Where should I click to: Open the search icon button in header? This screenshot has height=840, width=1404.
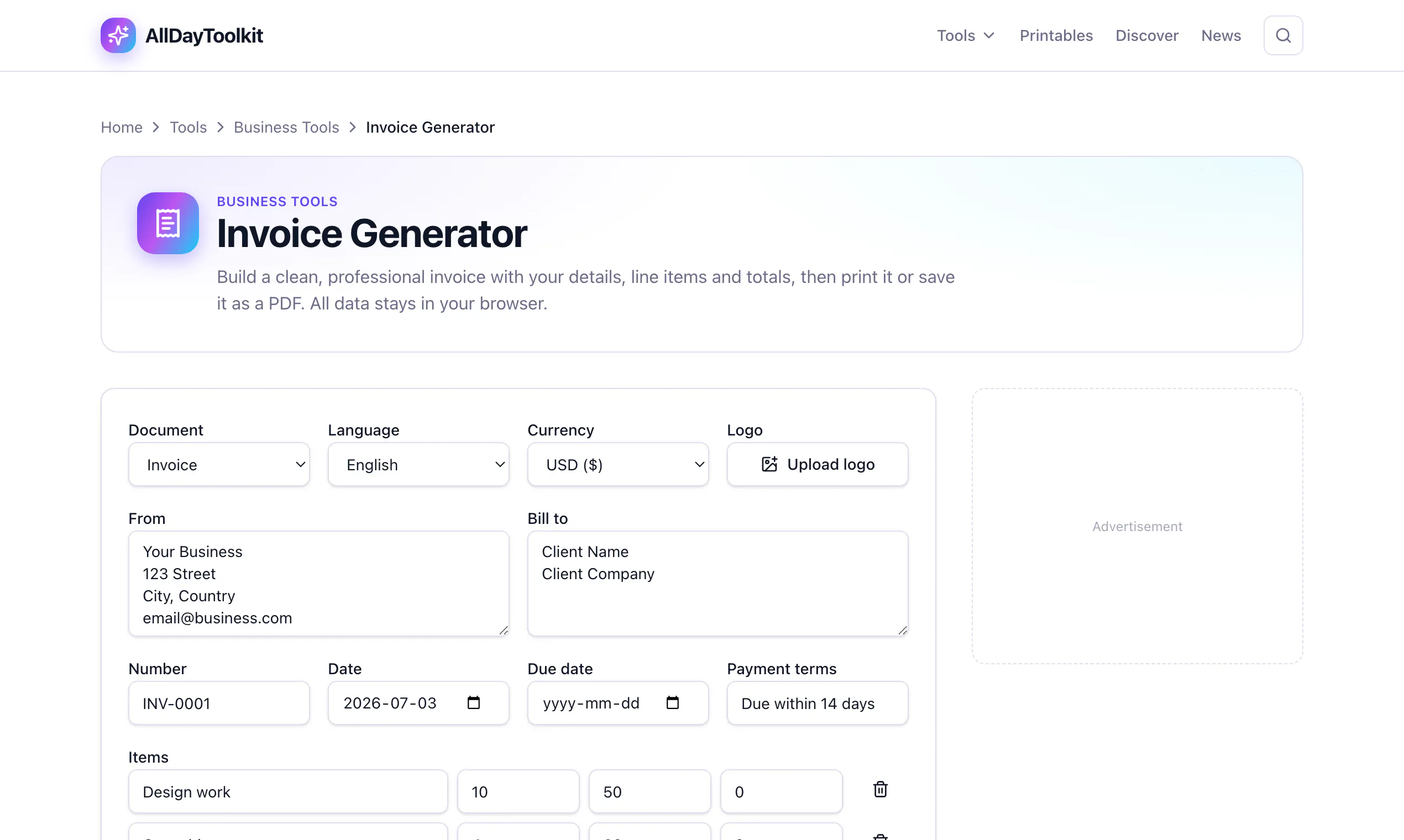pyautogui.click(x=1283, y=35)
